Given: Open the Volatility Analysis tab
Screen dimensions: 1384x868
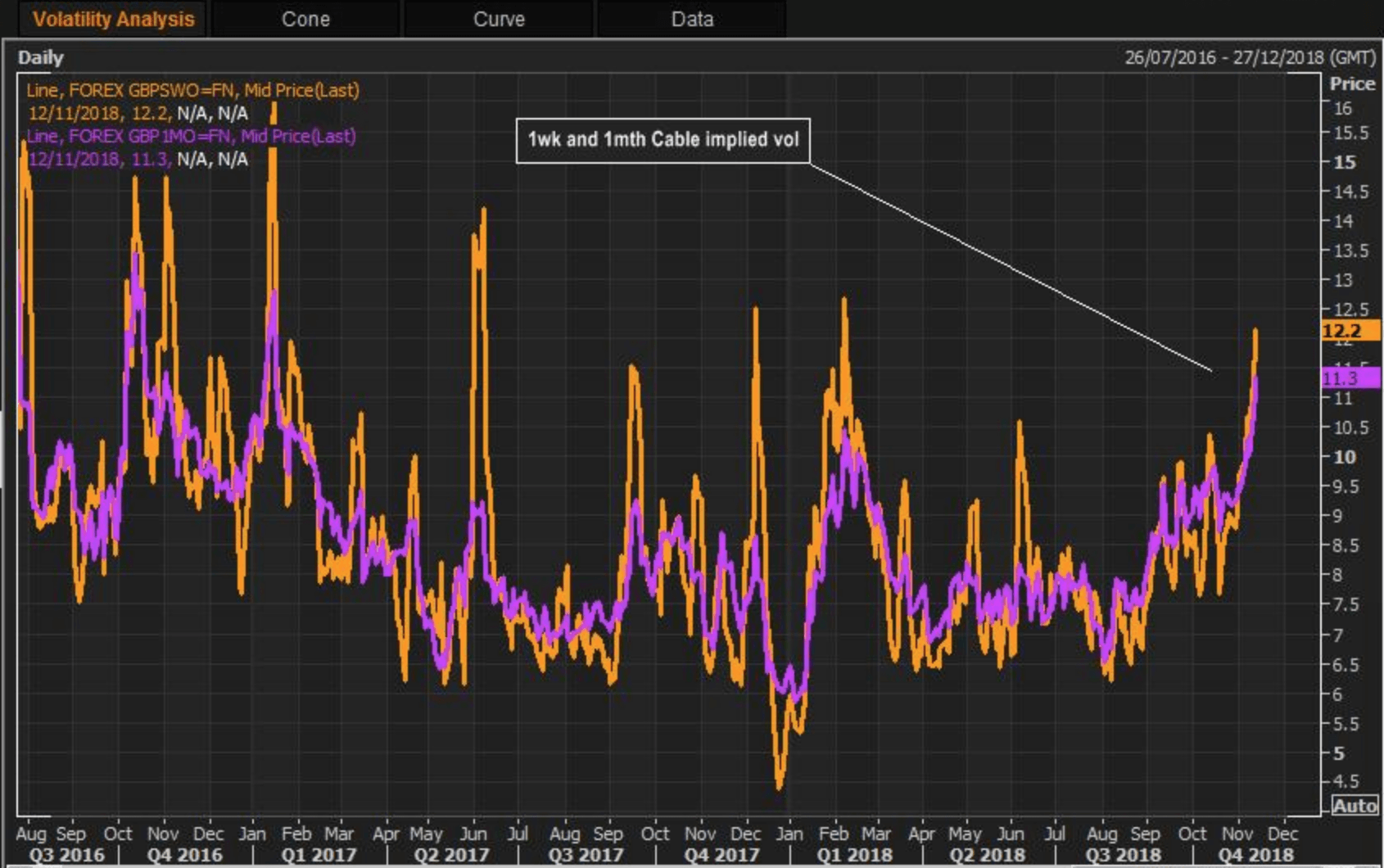Looking at the screenshot, I should tap(113, 19).
